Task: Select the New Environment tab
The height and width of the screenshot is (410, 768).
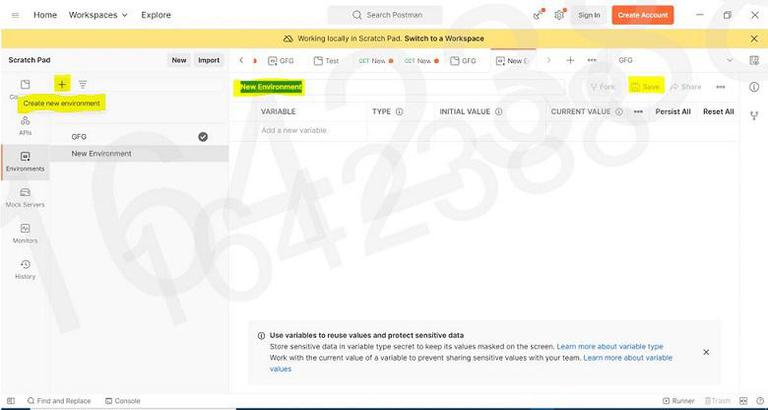Action: pyautogui.click(x=512, y=61)
